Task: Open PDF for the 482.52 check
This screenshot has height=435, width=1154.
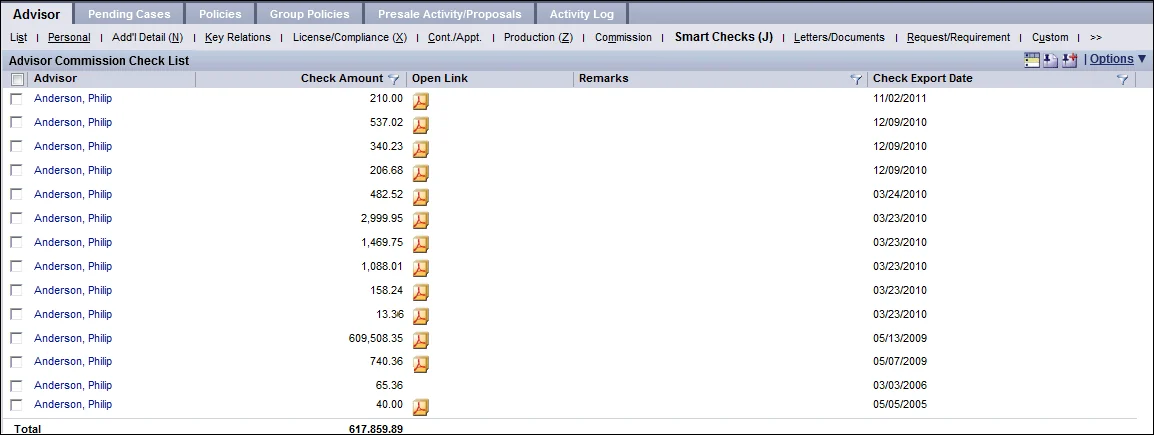Action: pyautogui.click(x=420, y=197)
